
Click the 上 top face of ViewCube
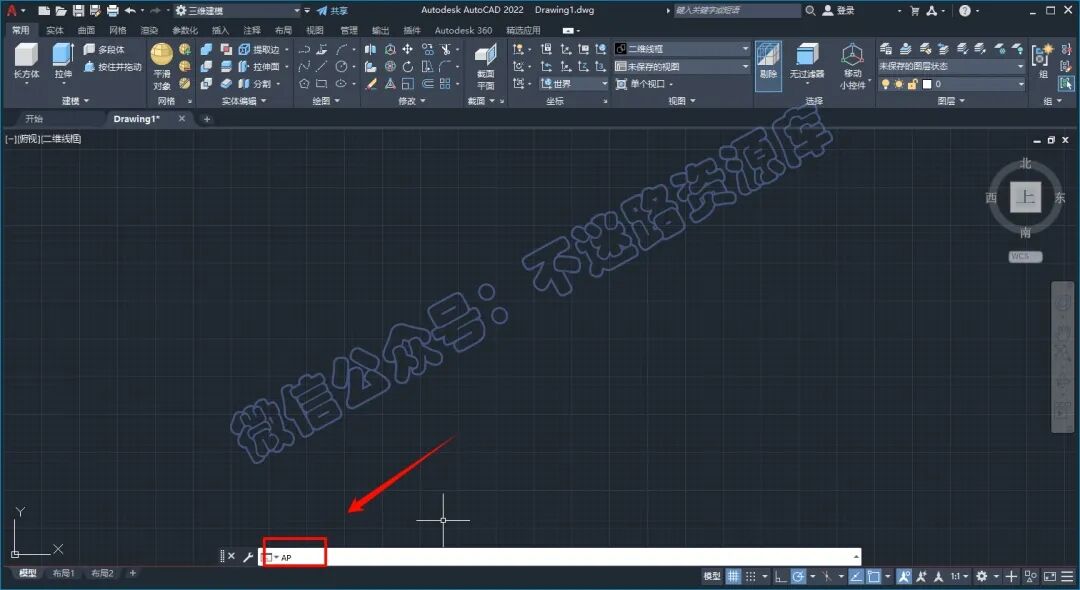(x=1026, y=198)
